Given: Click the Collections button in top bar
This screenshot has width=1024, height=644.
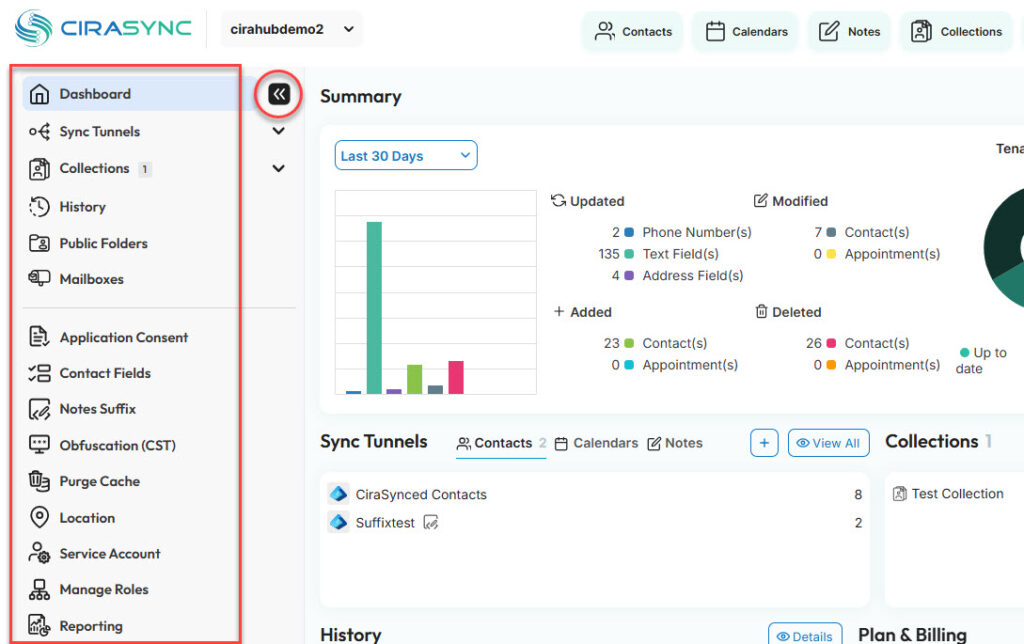Looking at the screenshot, I should coord(957,31).
